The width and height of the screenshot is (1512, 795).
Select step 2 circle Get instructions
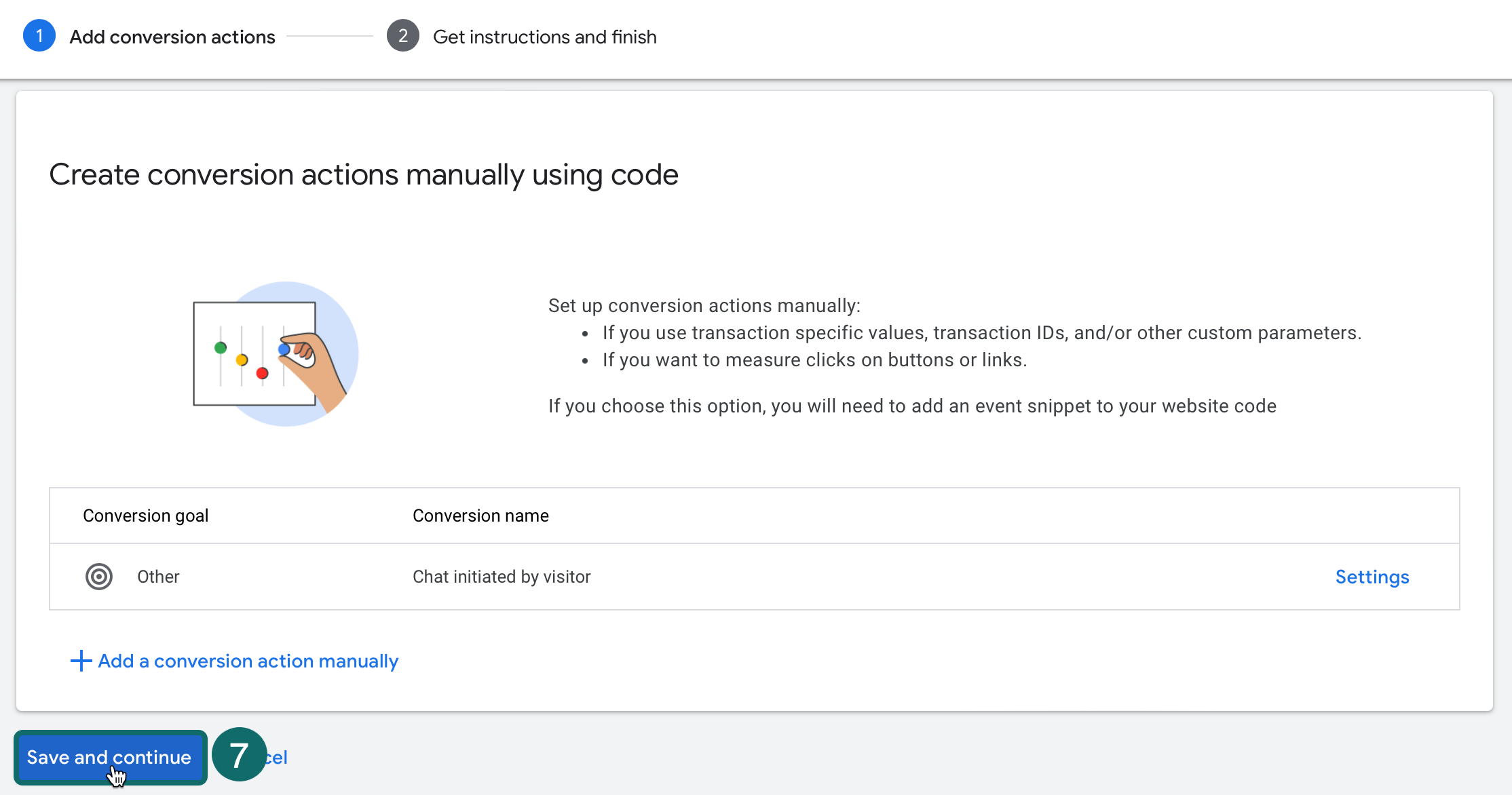point(403,36)
